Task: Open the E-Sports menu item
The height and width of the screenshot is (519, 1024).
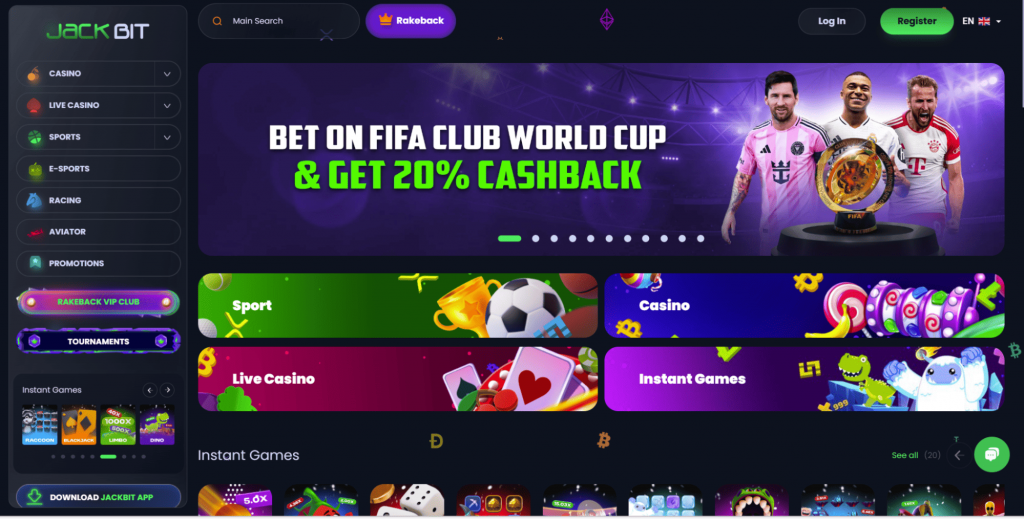Action: 99,168
